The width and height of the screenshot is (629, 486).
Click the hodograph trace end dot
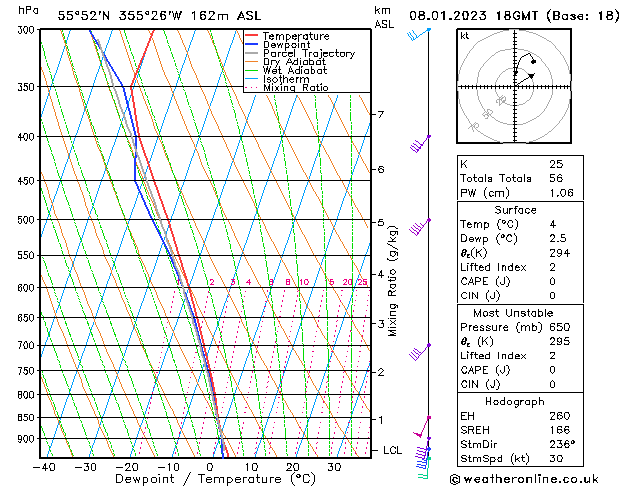[x=533, y=61]
